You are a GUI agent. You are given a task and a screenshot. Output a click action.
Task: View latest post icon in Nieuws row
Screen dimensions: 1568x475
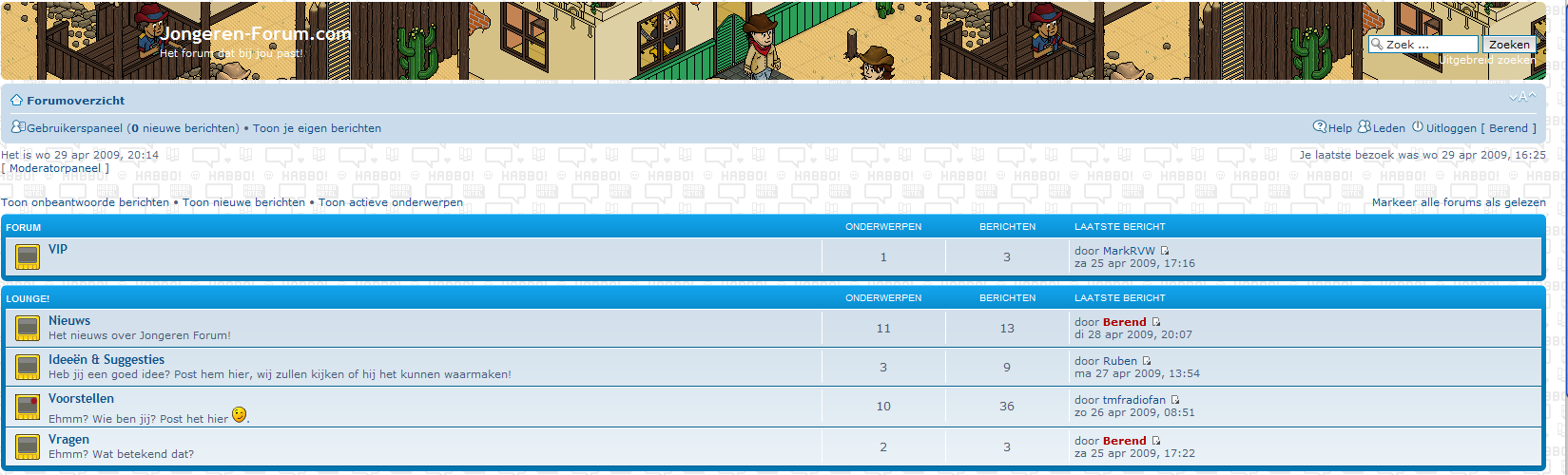pos(1156,322)
